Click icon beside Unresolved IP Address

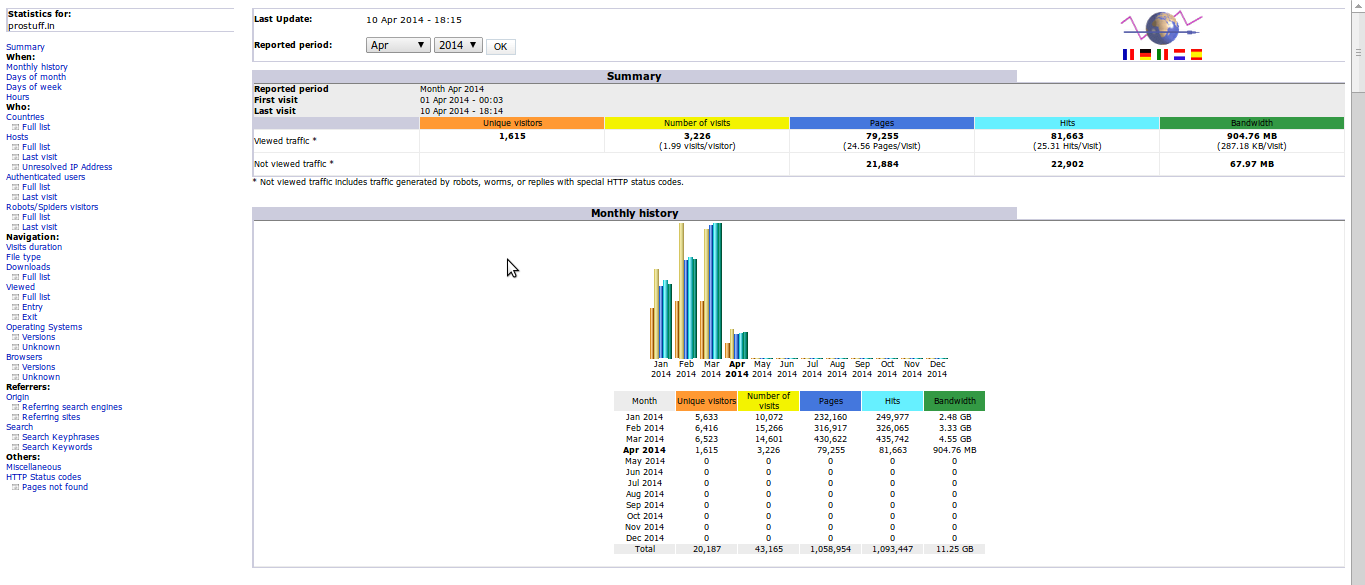(16, 167)
